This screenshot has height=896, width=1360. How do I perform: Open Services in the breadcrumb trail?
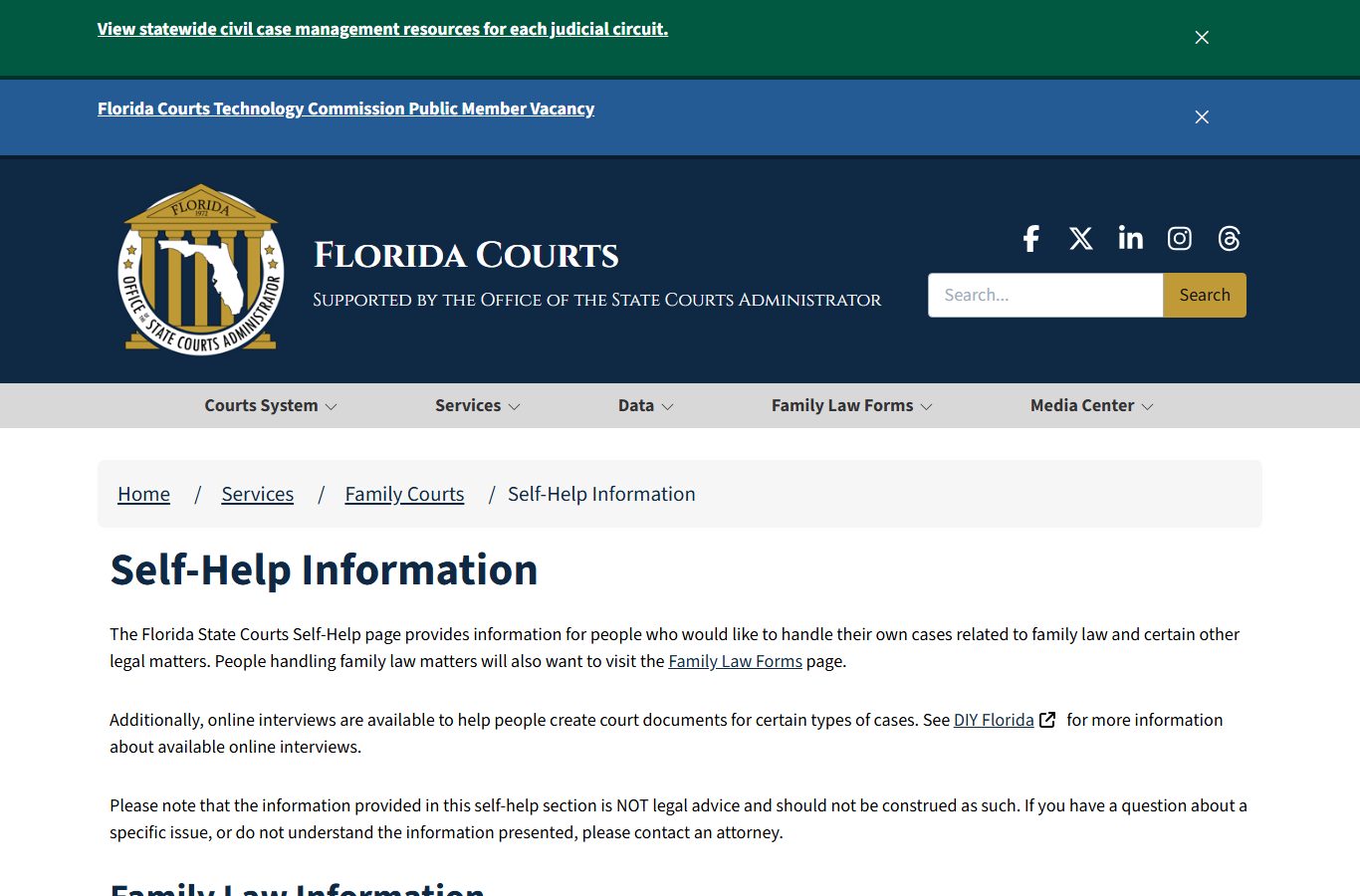pyautogui.click(x=258, y=494)
